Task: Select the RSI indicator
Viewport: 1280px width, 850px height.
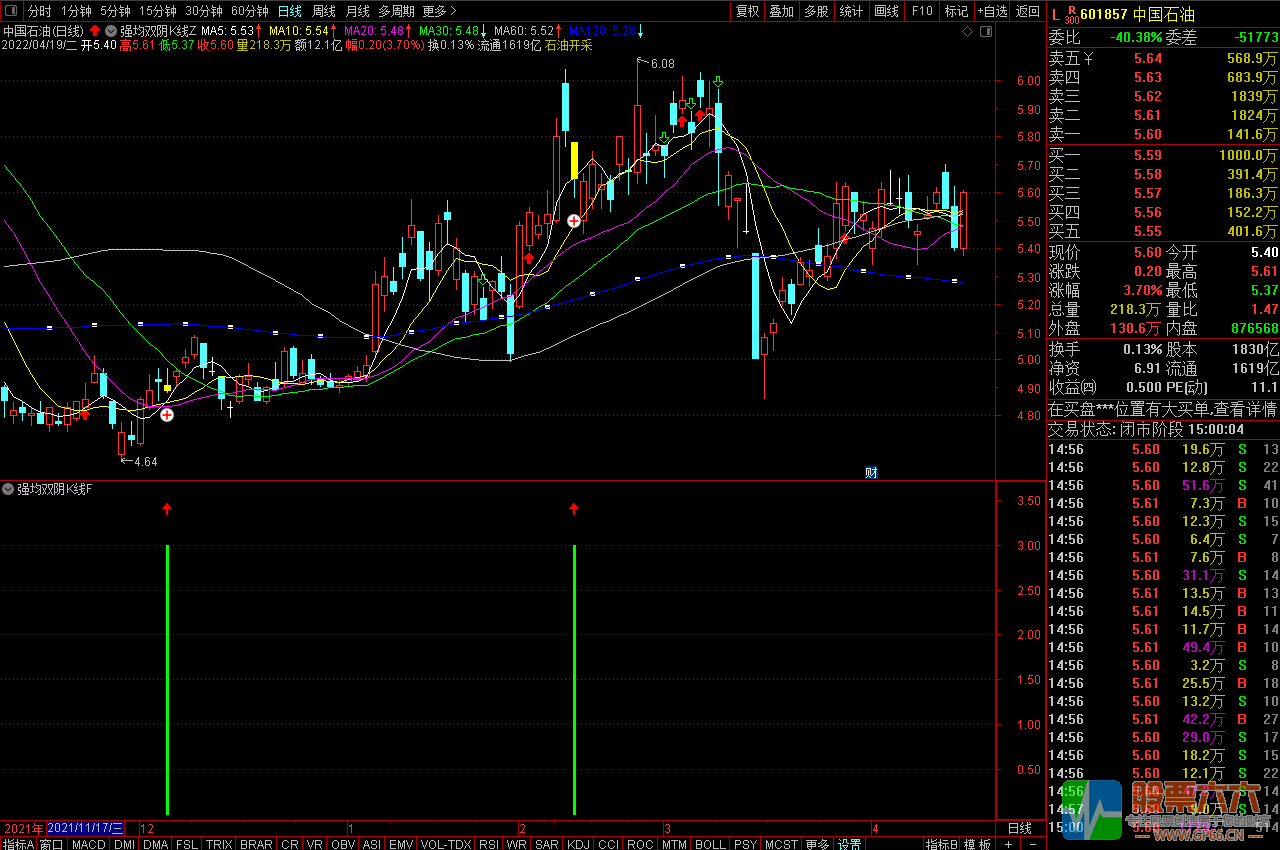Action: coord(489,844)
